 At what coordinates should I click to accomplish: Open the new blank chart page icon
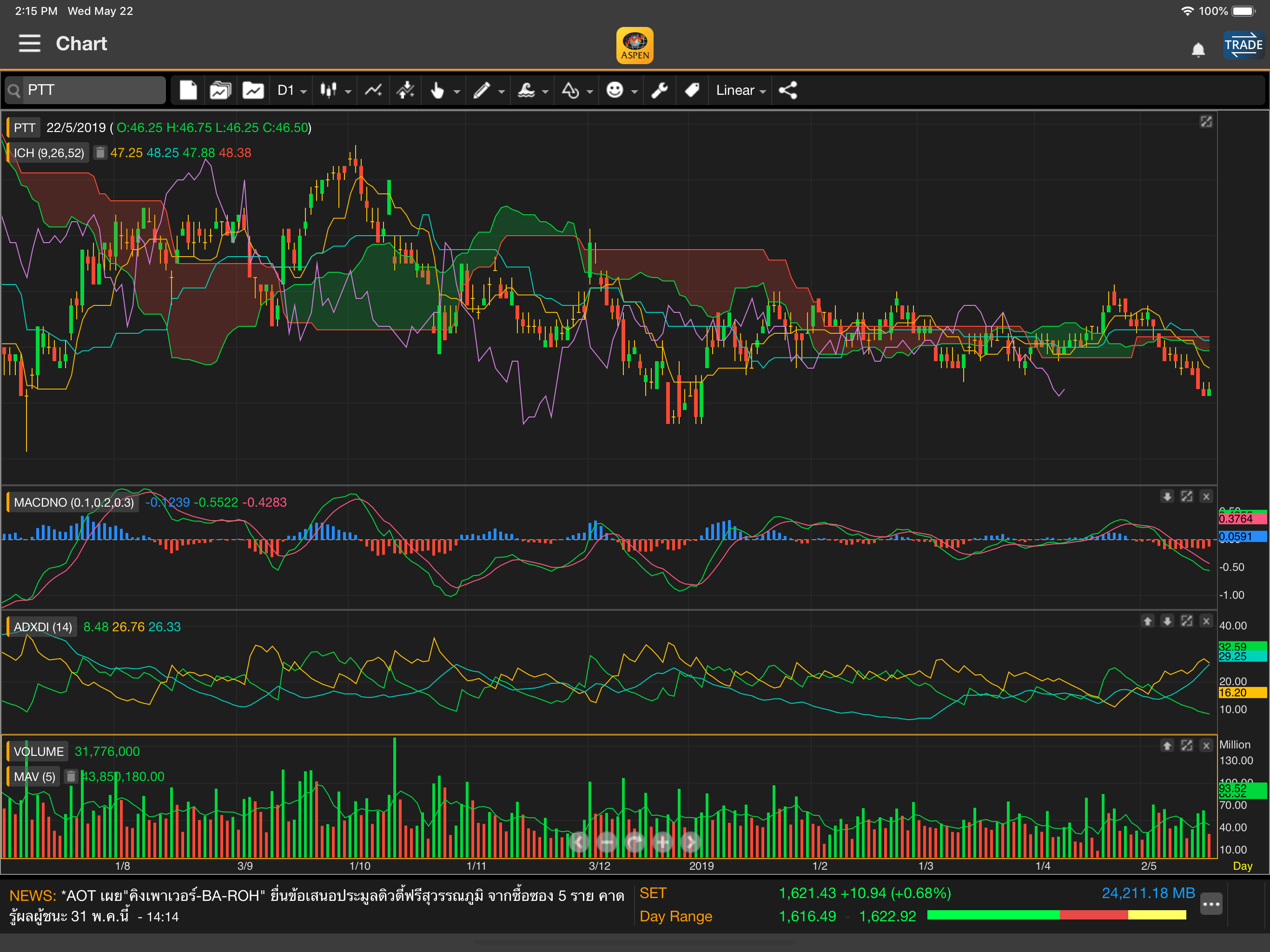pyautogui.click(x=188, y=90)
